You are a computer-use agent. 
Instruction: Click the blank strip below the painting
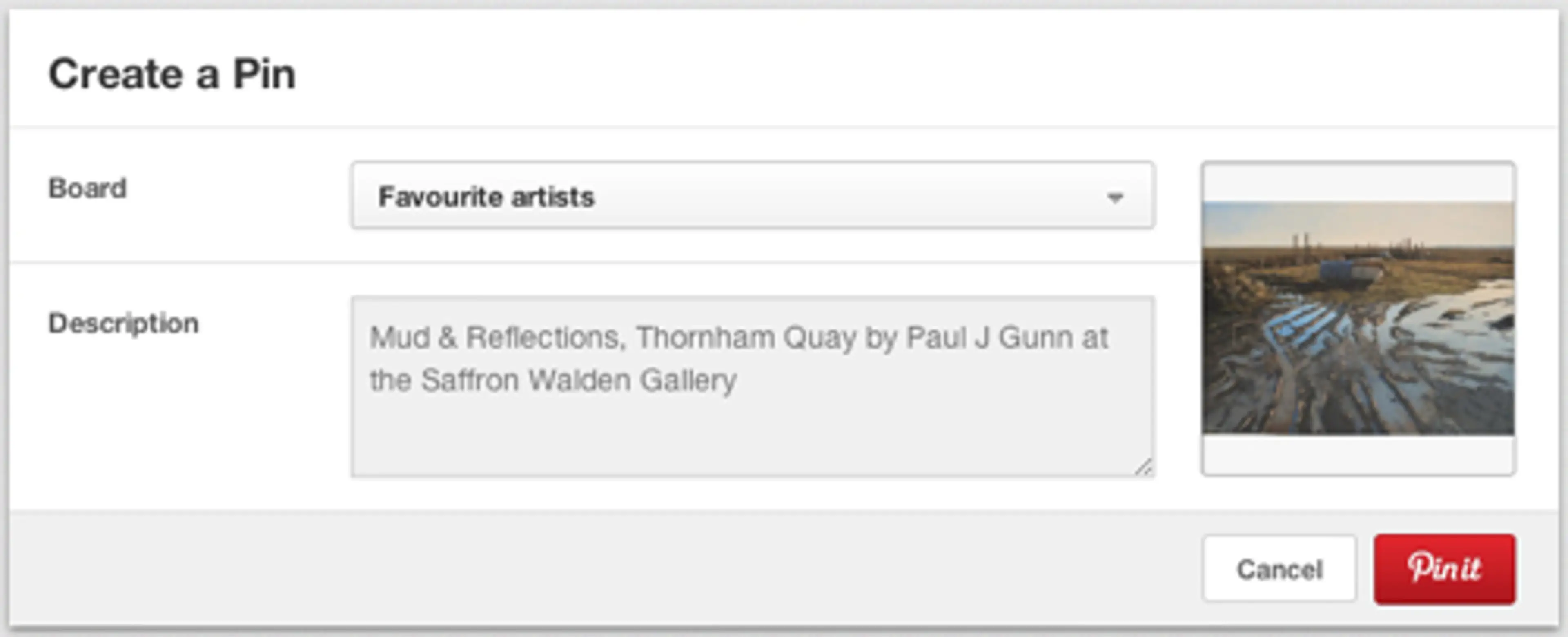pos(1357,454)
